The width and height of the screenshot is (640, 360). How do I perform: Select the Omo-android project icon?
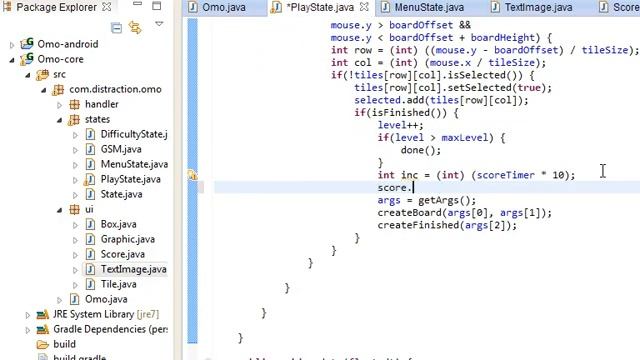point(27,43)
